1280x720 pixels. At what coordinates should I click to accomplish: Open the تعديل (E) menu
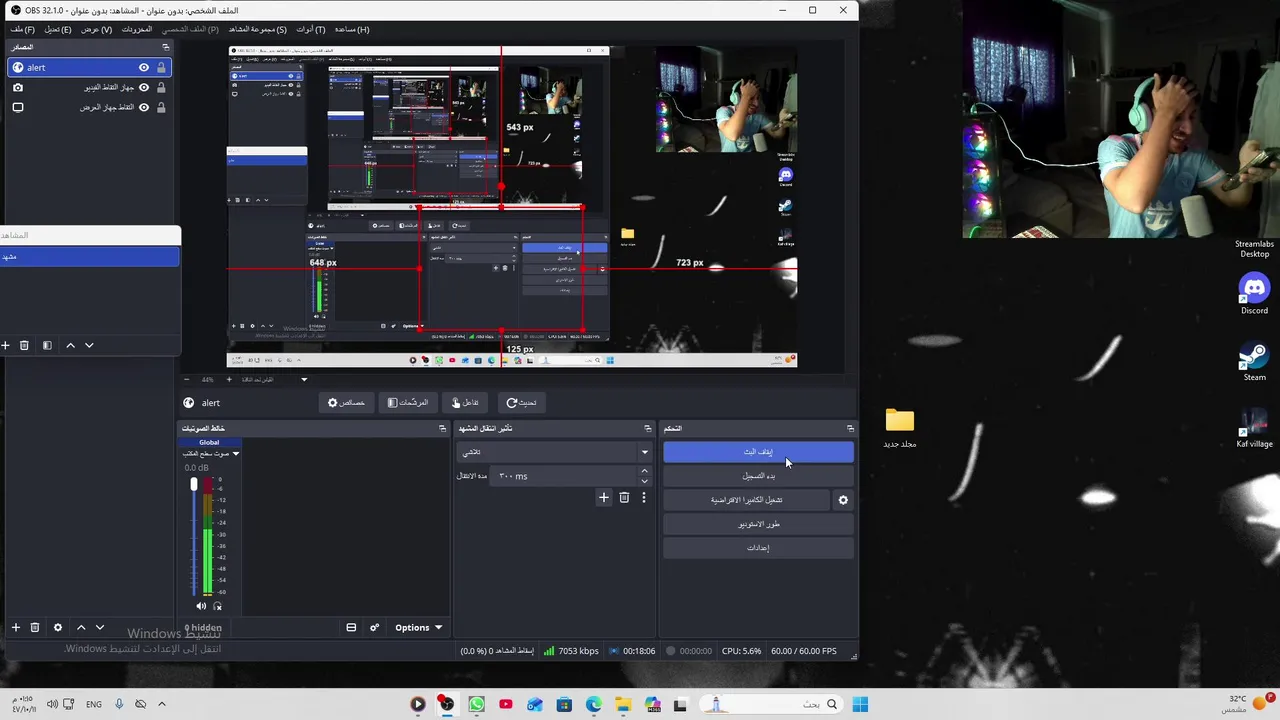pos(58,29)
